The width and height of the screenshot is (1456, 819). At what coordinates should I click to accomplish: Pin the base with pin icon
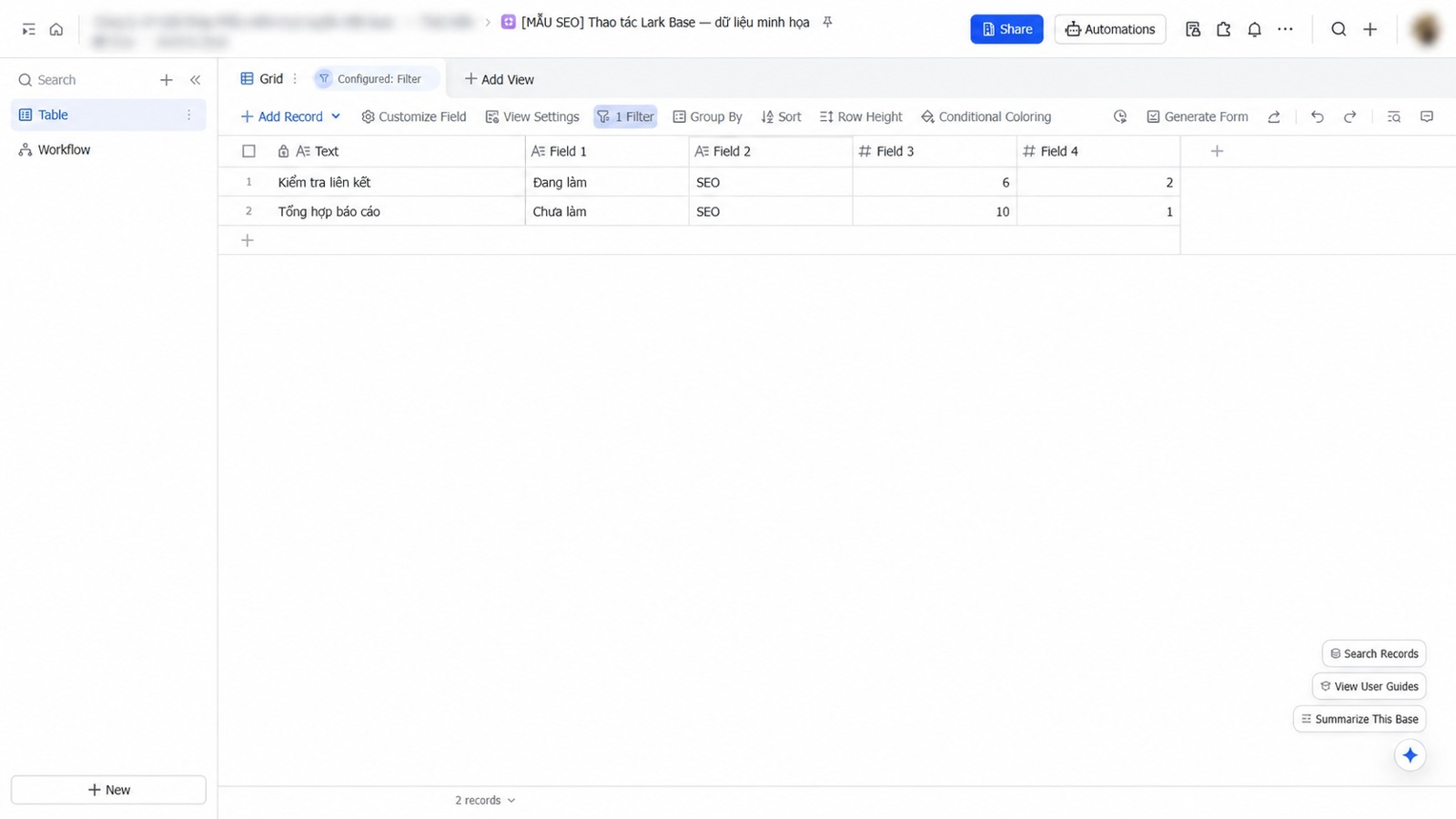tap(827, 22)
